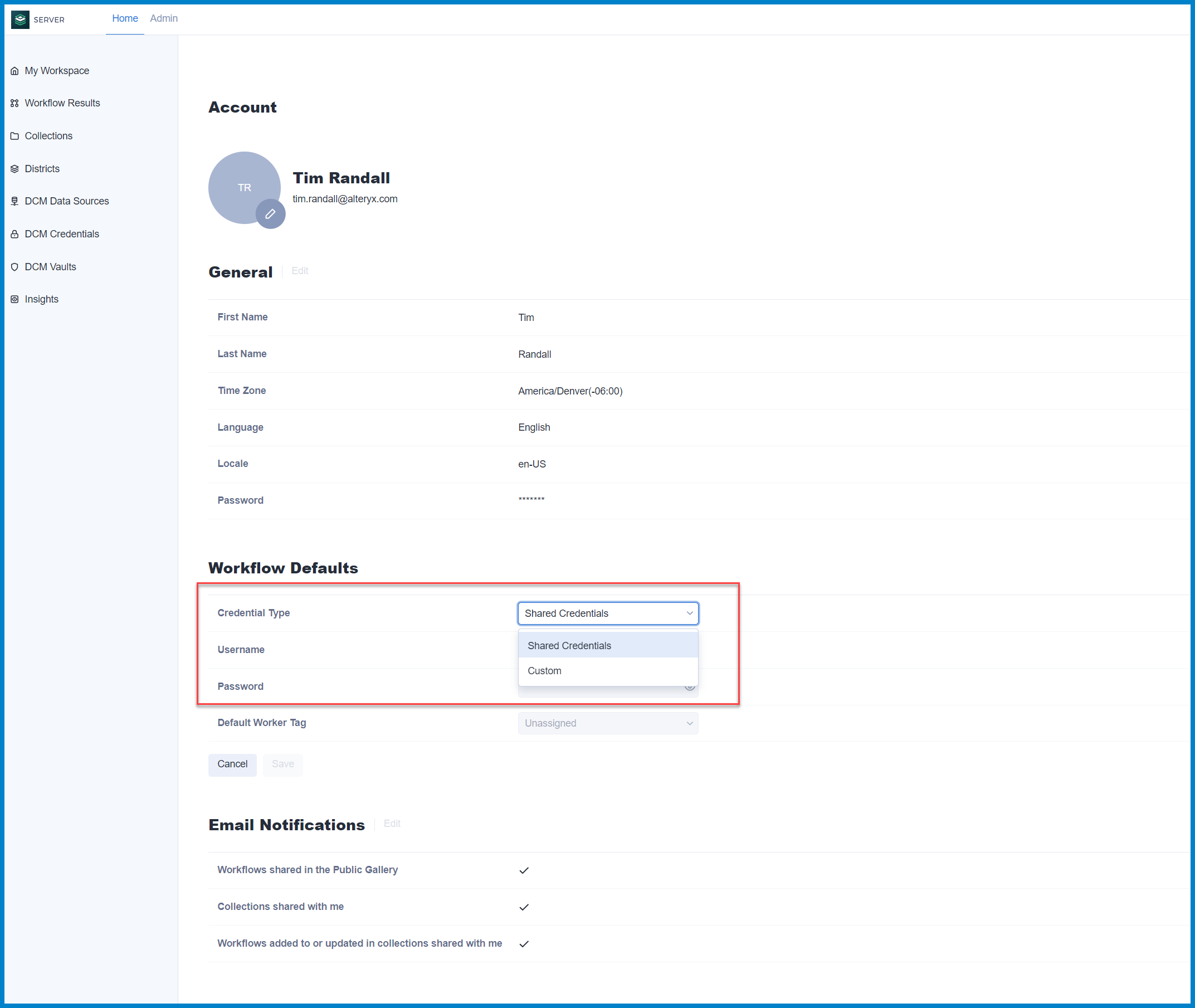Switch to the Admin tab

point(163,18)
